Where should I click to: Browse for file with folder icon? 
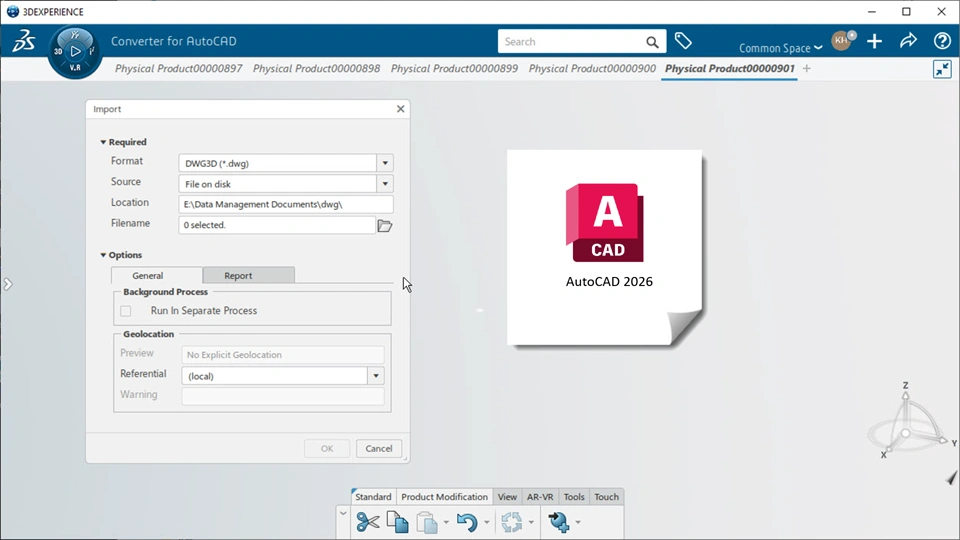pos(384,226)
